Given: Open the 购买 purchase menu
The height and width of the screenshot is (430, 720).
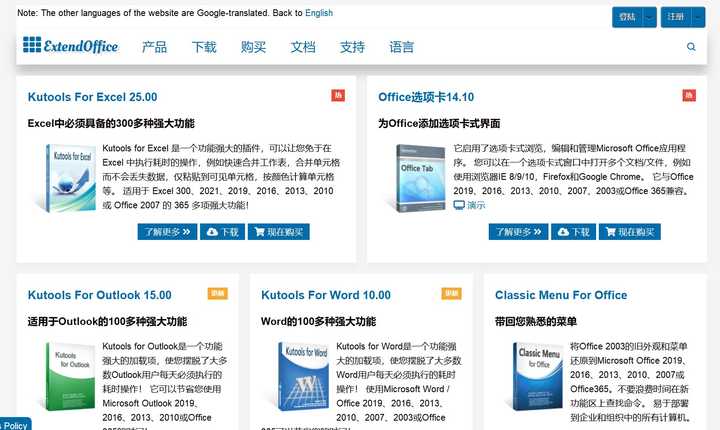Looking at the screenshot, I should [x=253, y=47].
